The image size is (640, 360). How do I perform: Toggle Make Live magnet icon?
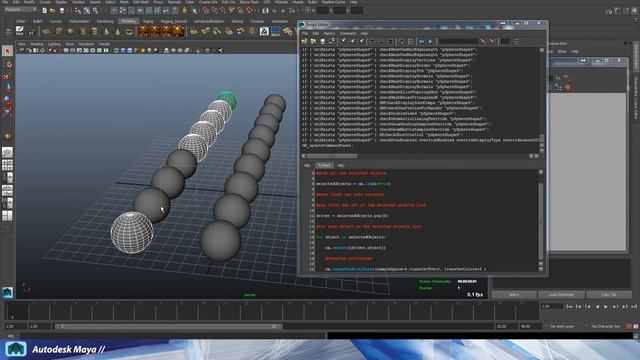pos(249,11)
